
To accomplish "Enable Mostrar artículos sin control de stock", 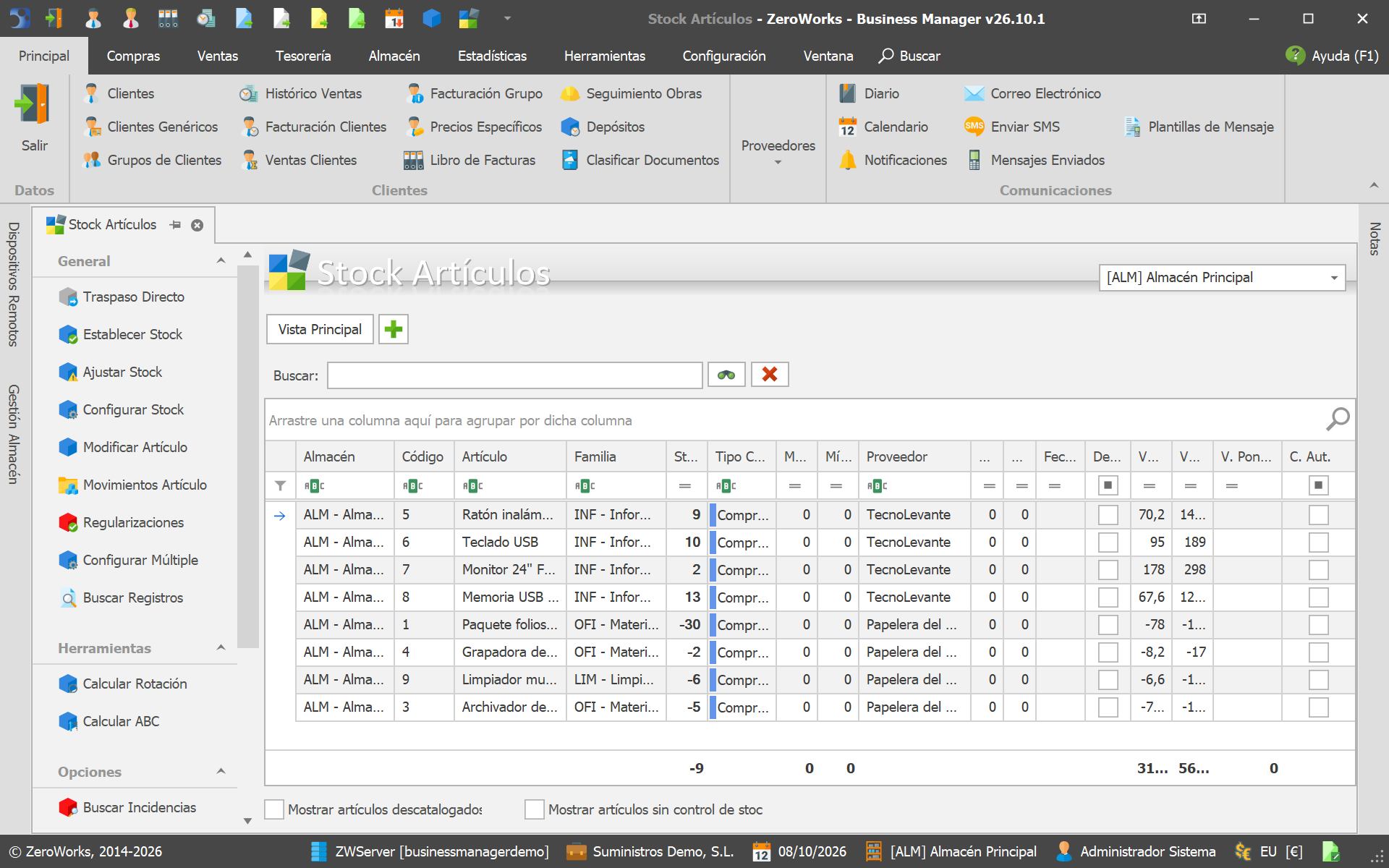I will click(535, 809).
